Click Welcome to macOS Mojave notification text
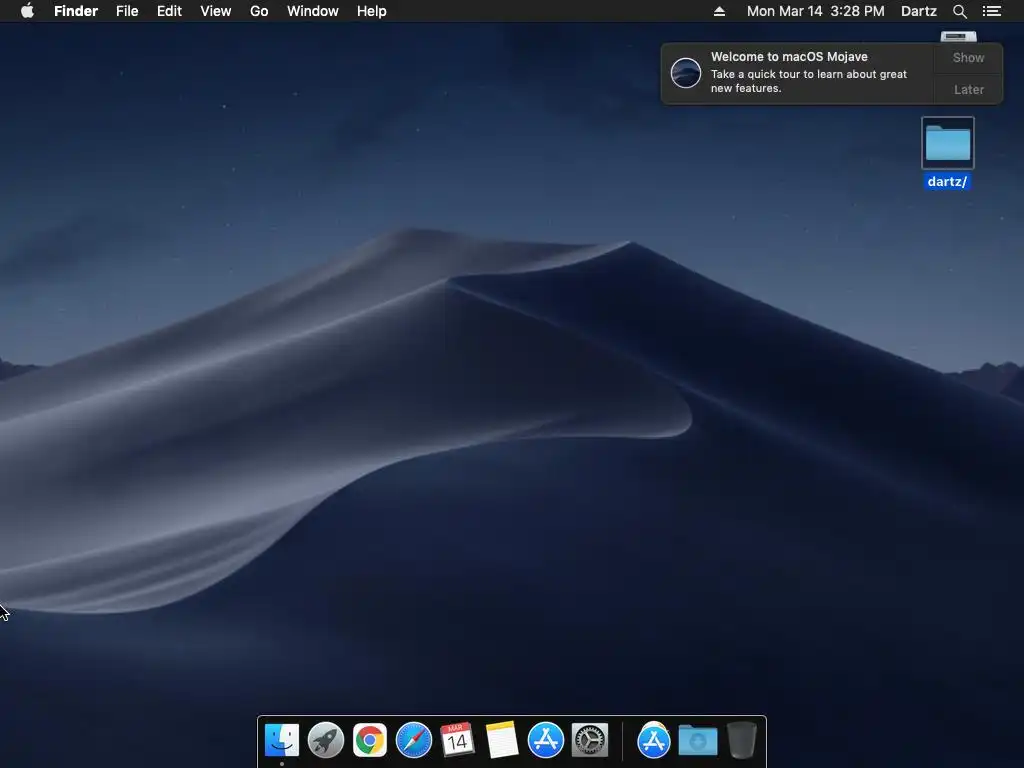 (x=789, y=57)
